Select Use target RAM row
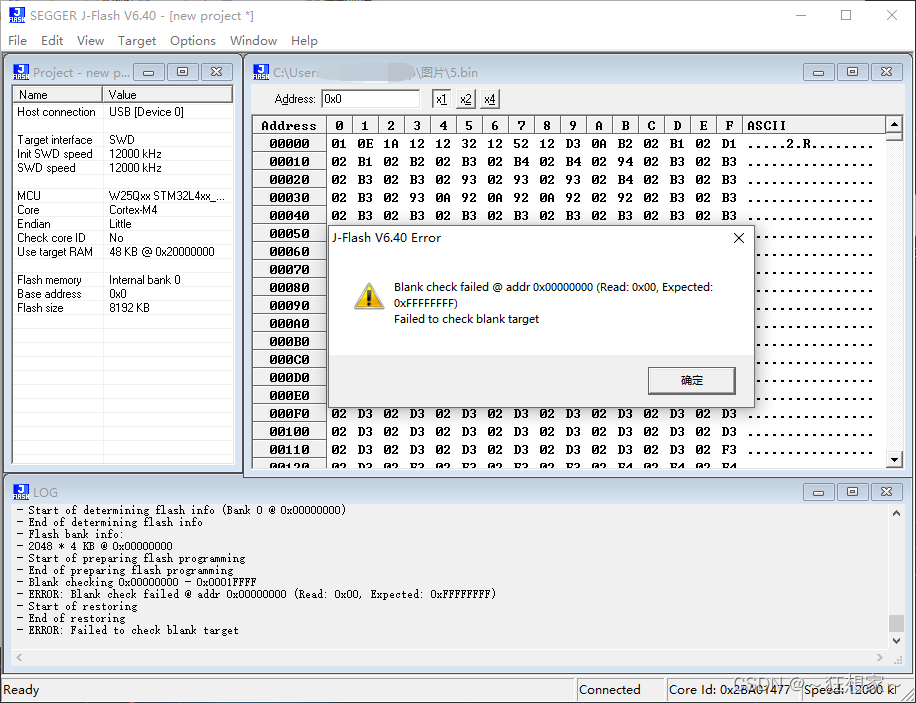The width and height of the screenshot is (916, 703). [123, 252]
